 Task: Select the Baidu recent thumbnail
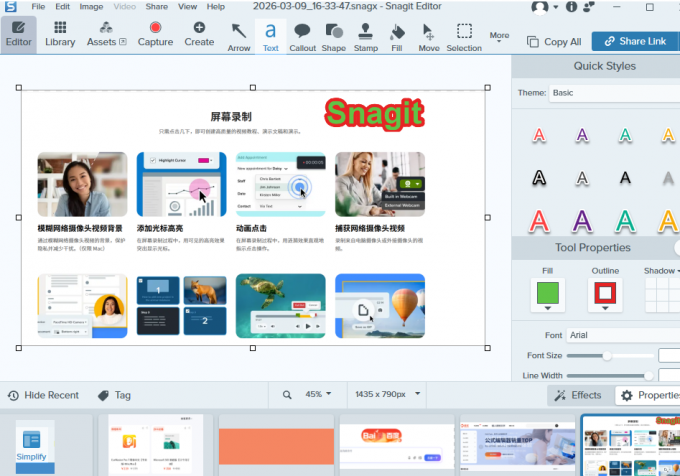tap(397, 447)
